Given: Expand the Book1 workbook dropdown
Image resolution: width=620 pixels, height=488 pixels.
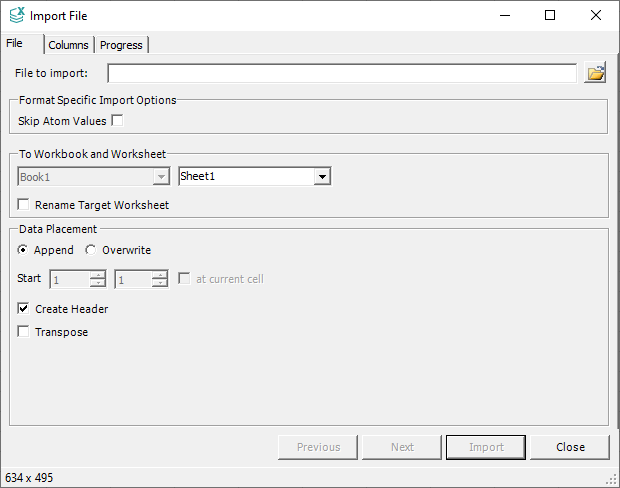Looking at the screenshot, I should tap(160, 177).
